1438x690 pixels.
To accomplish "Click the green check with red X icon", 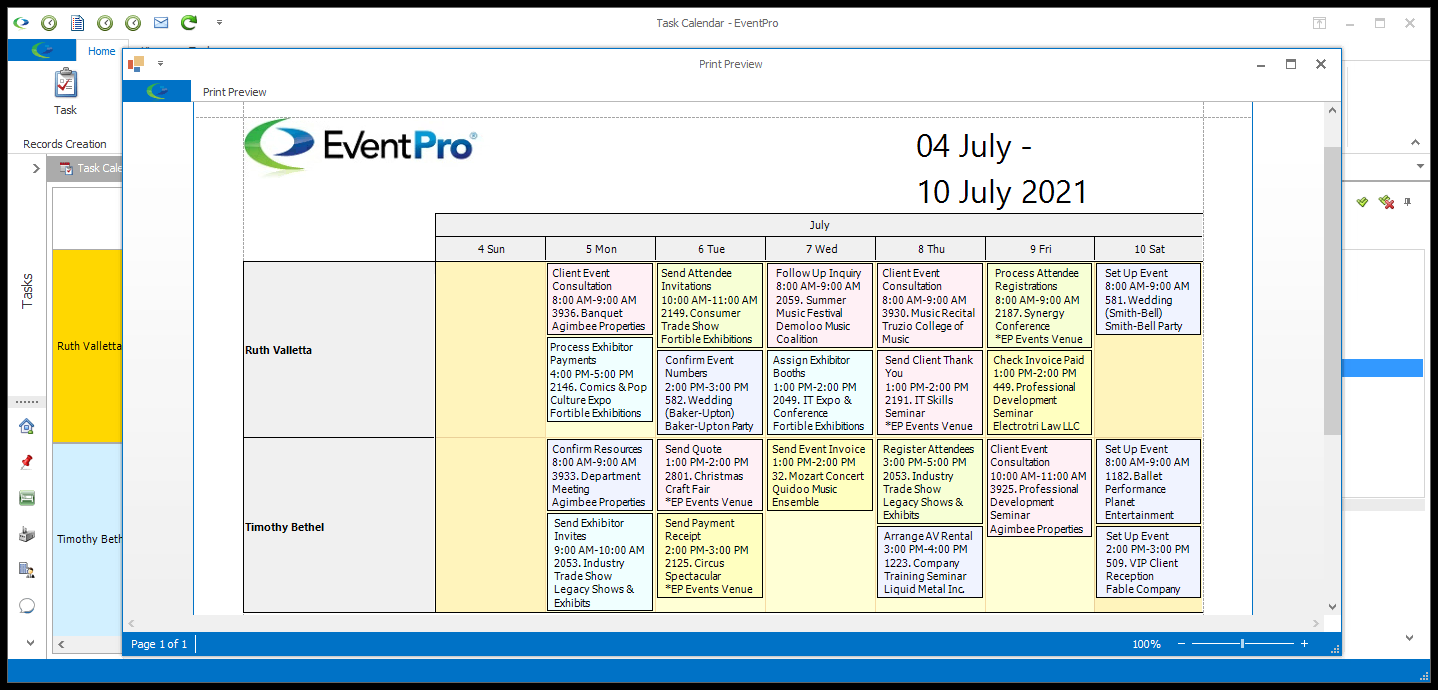I will coord(1386,202).
